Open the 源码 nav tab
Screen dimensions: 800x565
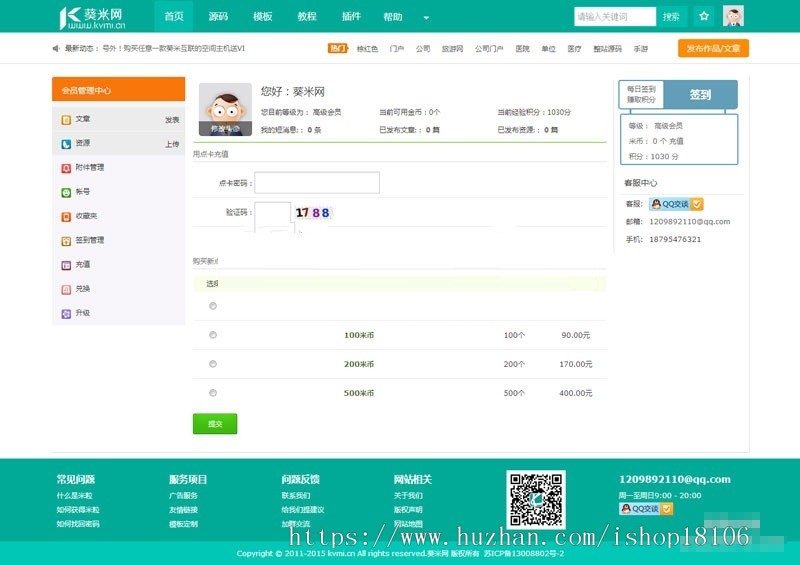[x=218, y=16]
